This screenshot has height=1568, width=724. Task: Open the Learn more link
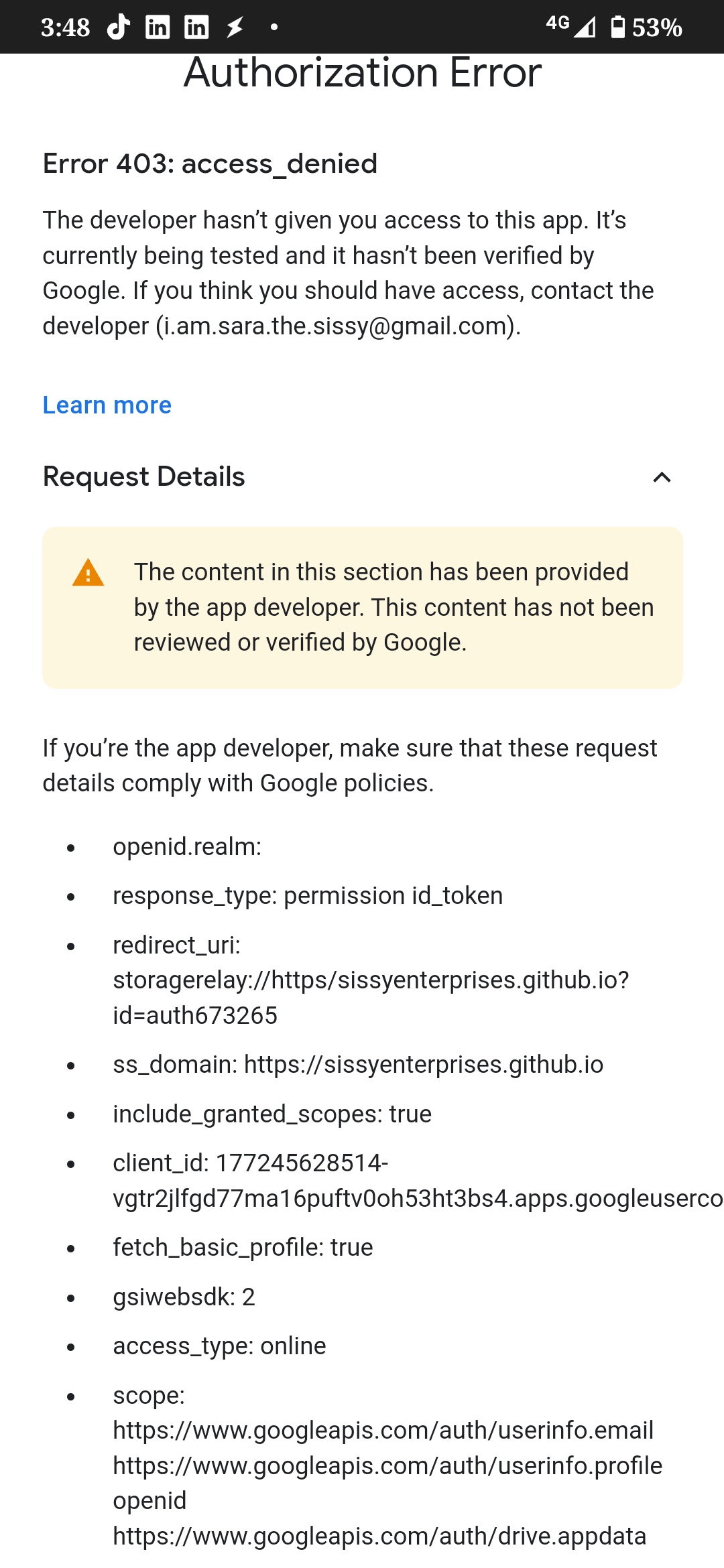pyautogui.click(x=106, y=405)
